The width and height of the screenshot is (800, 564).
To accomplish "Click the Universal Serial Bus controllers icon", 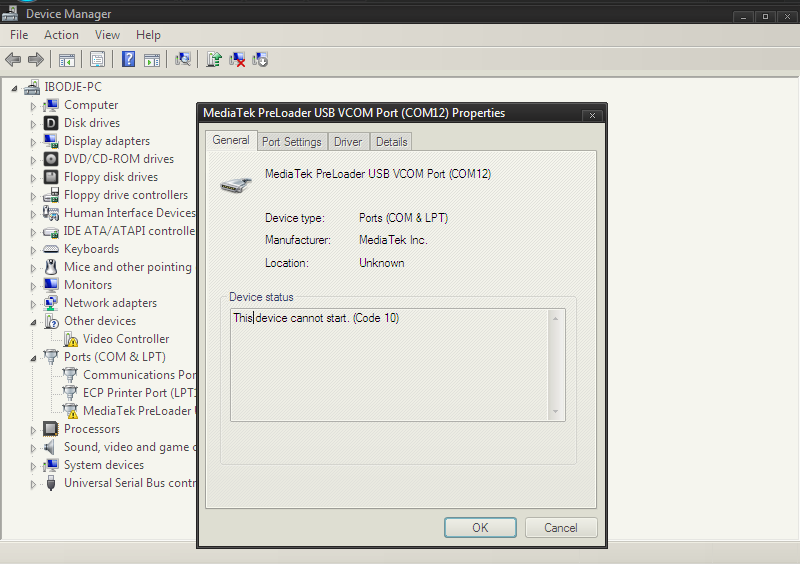I will [x=51, y=483].
